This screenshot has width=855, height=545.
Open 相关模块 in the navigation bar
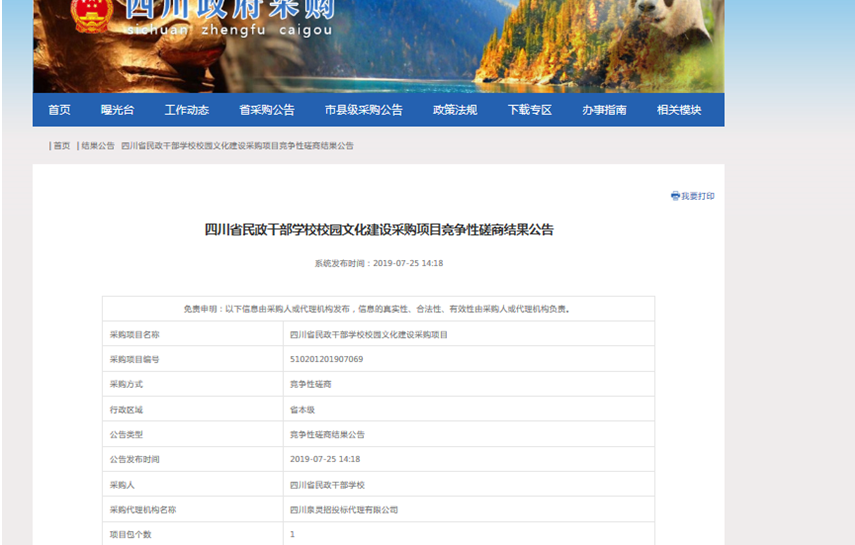tap(679, 110)
